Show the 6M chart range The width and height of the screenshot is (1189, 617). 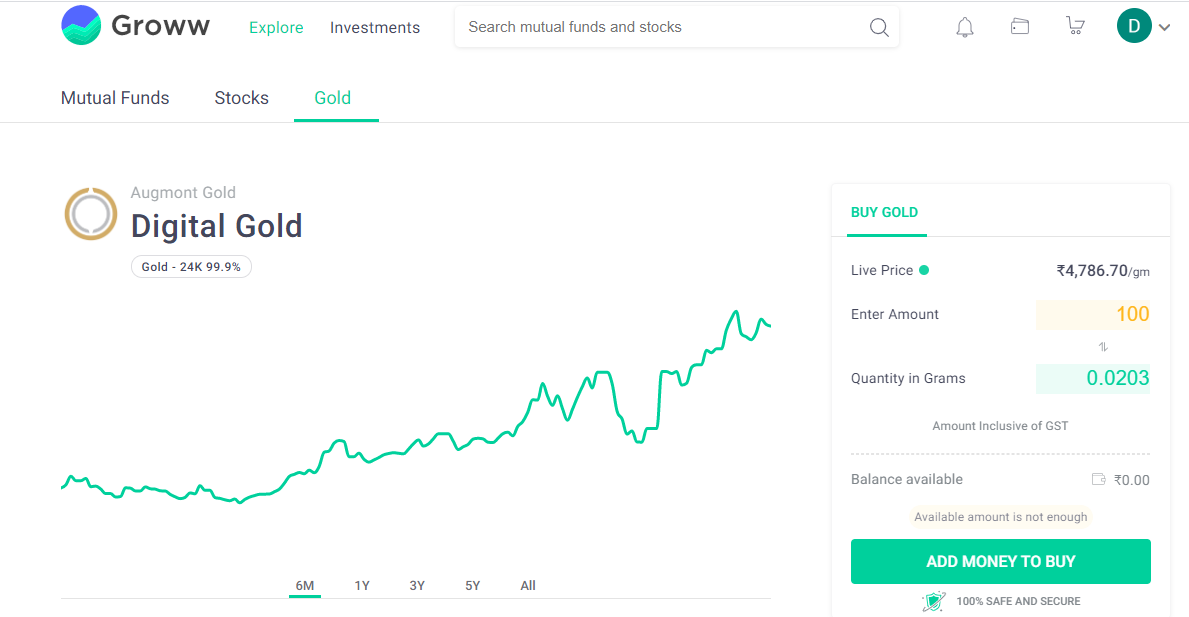(305, 585)
